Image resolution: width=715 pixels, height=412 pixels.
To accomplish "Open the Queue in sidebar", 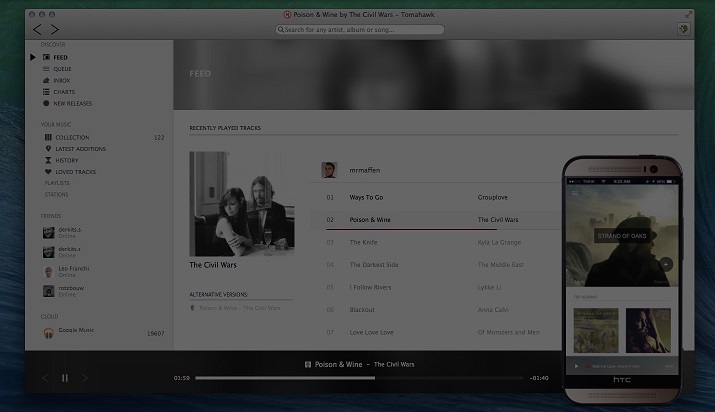I will point(62,69).
